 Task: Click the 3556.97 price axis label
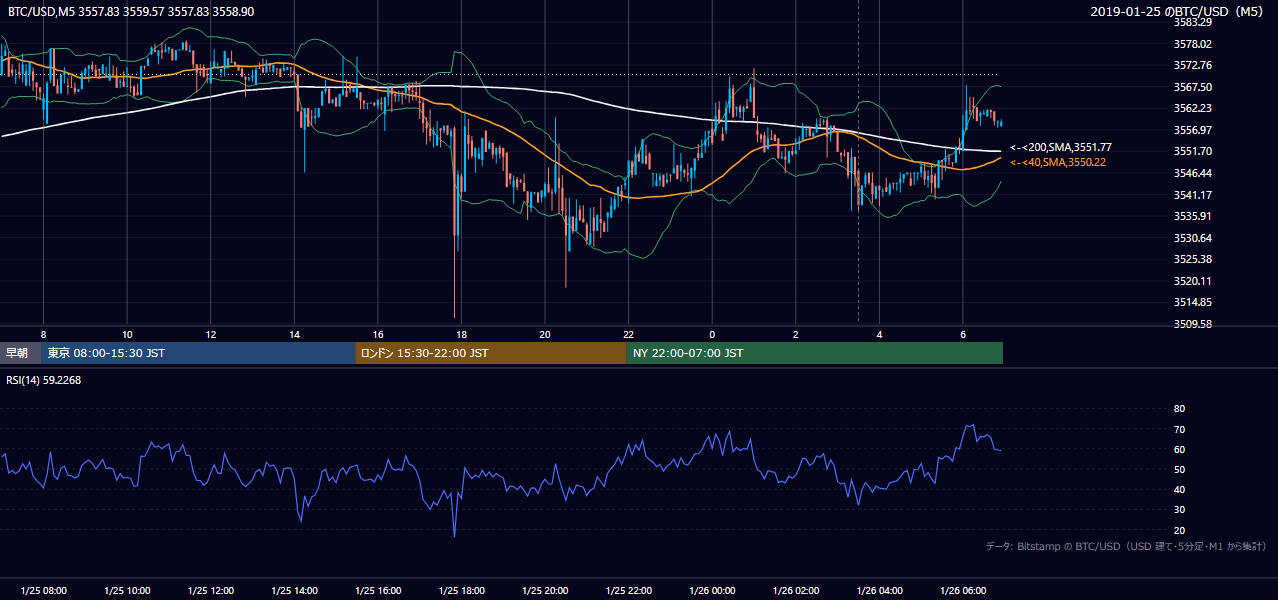[x=1194, y=130]
